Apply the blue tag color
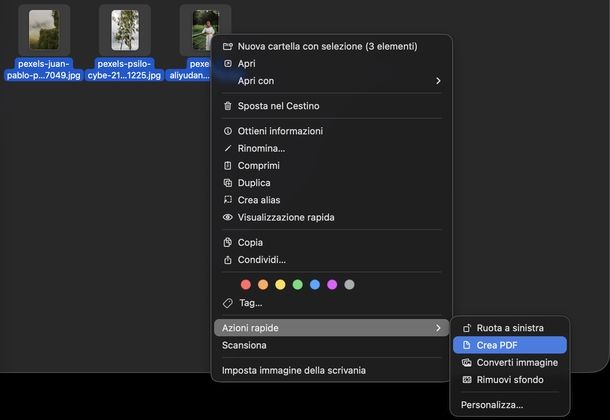 (315, 285)
